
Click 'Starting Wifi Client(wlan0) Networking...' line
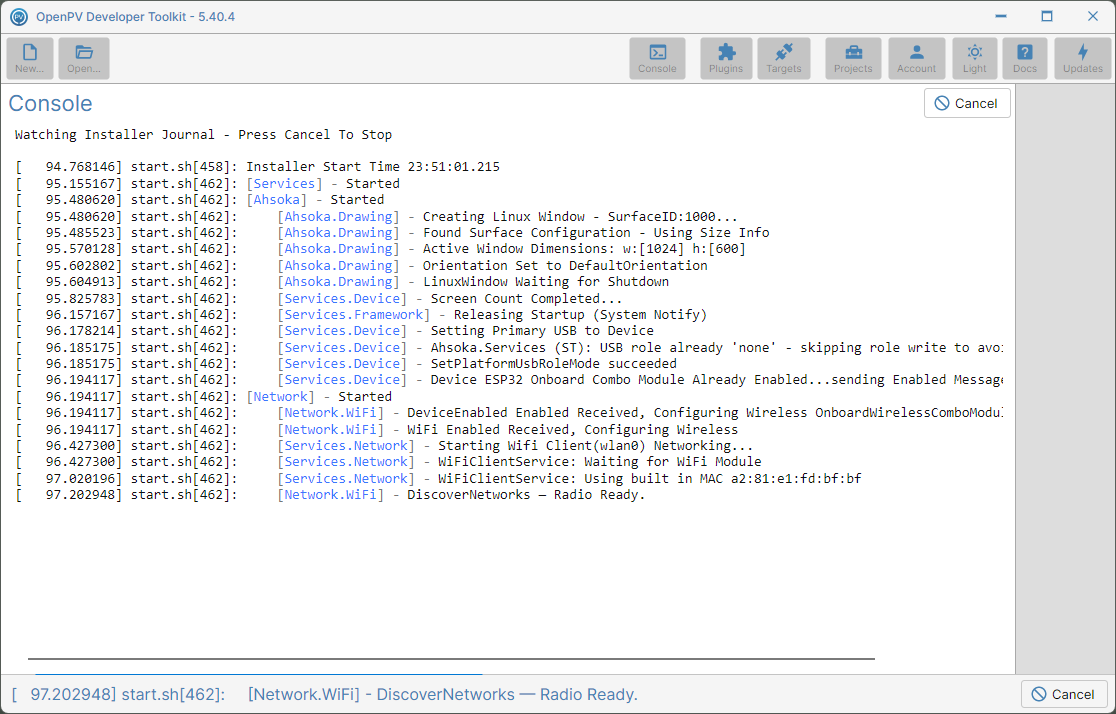(384, 446)
